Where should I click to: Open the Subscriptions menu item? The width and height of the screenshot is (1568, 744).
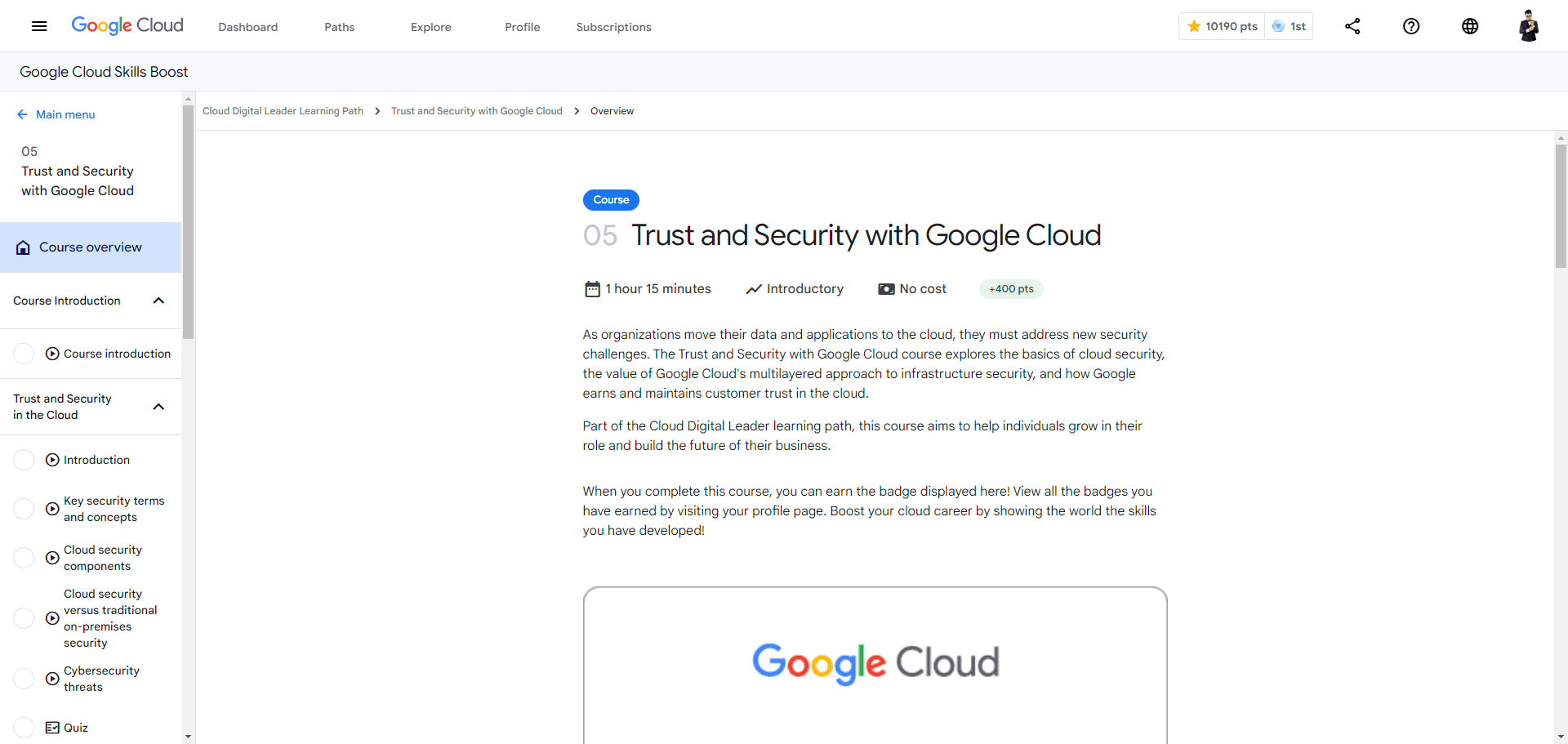613,27
